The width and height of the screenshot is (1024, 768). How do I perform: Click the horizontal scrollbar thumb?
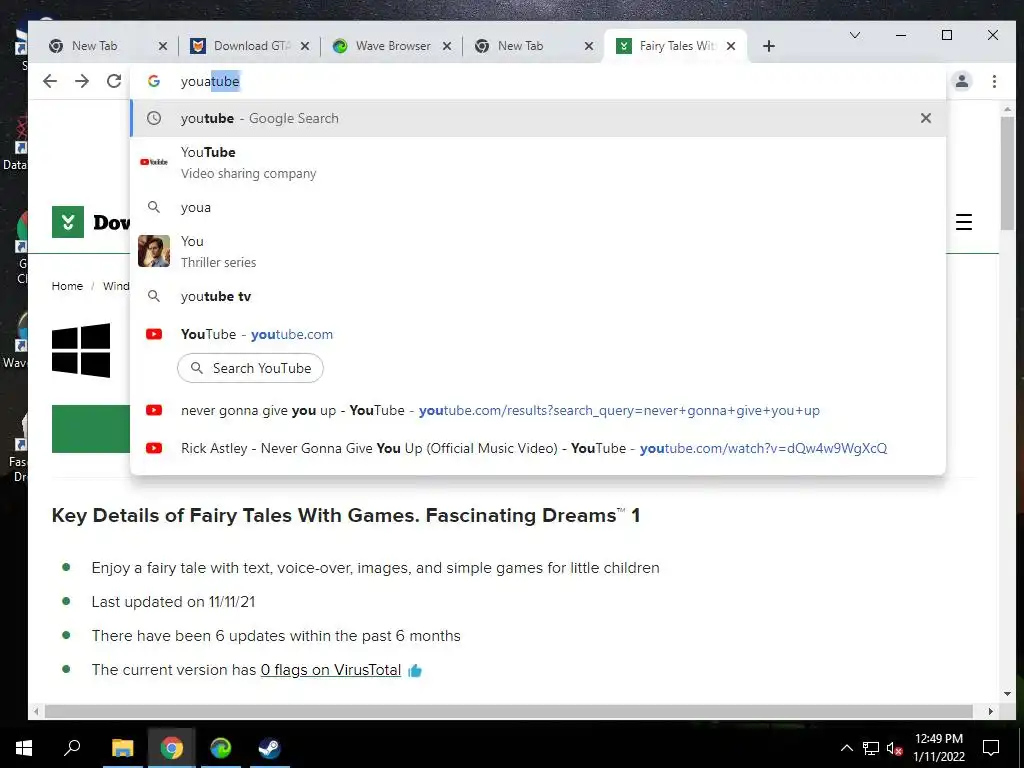pyautogui.click(x=509, y=711)
